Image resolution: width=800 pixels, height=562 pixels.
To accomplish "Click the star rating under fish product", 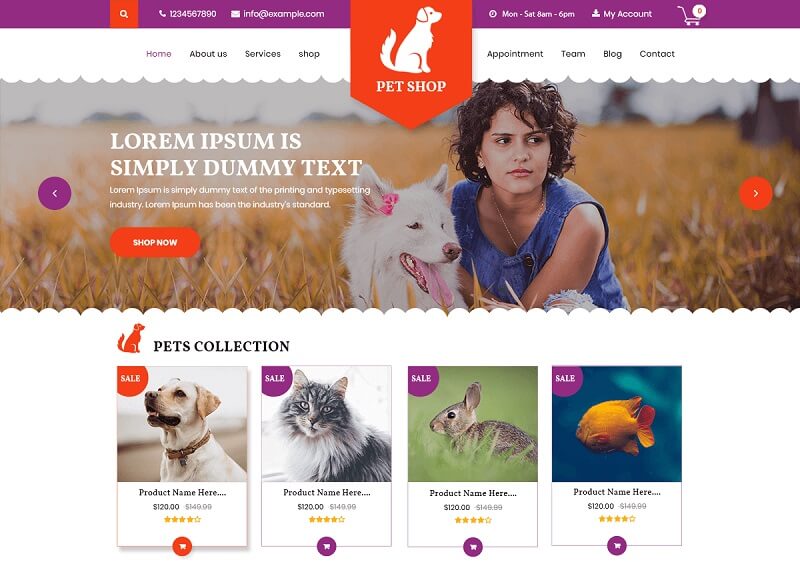I will [617, 519].
